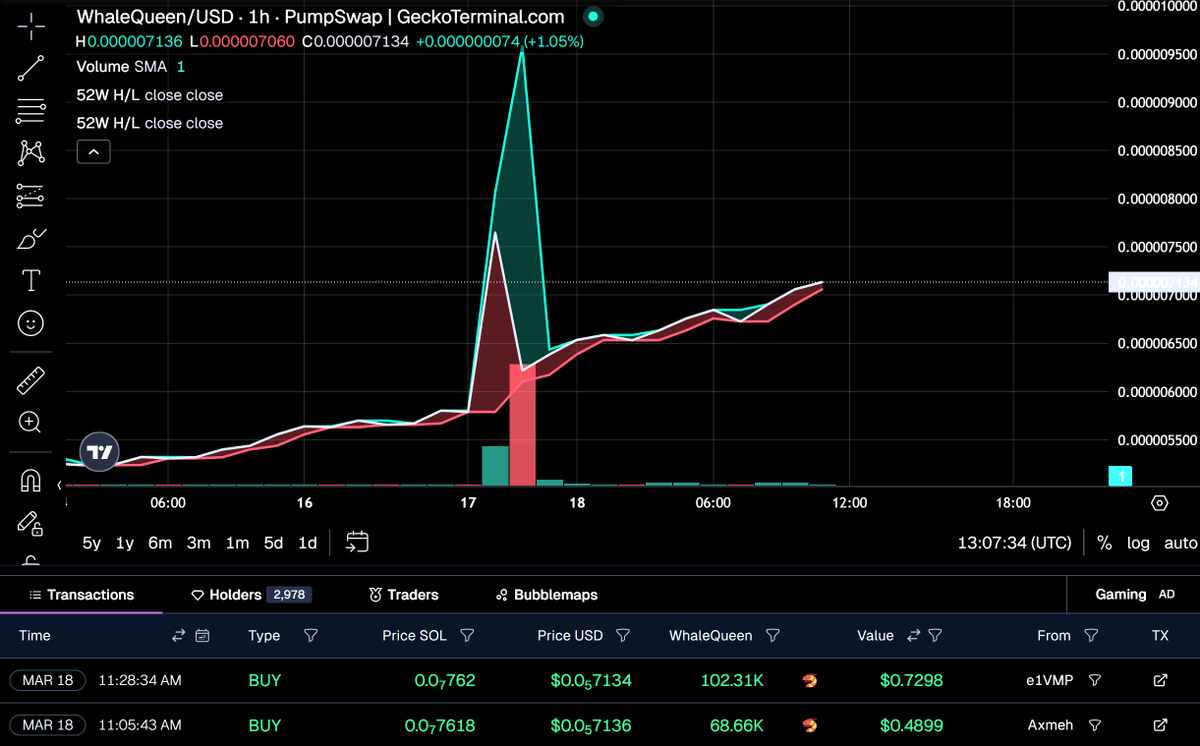Toggle lock all drawing tools
This screenshot has width=1200, height=746.
[31, 523]
